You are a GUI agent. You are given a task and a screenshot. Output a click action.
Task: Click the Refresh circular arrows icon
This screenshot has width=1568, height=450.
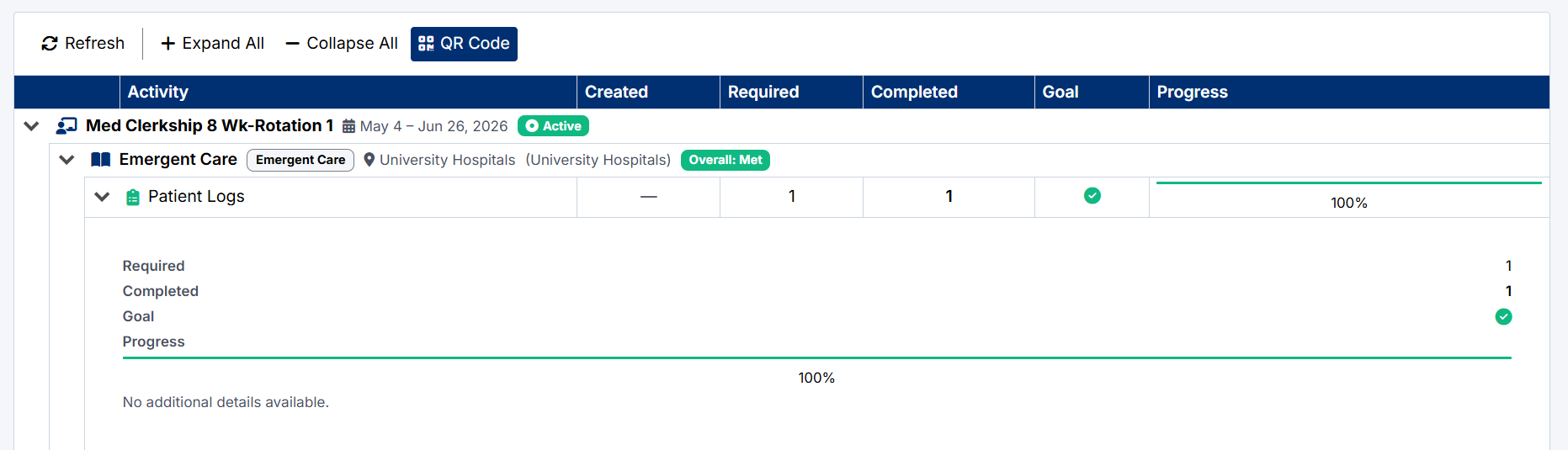click(50, 44)
